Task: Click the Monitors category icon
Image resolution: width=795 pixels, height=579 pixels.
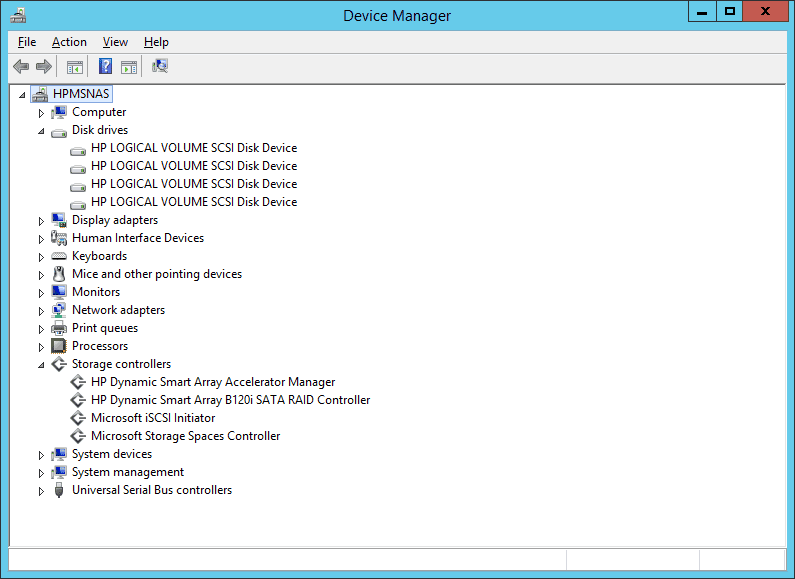Action: 59,292
